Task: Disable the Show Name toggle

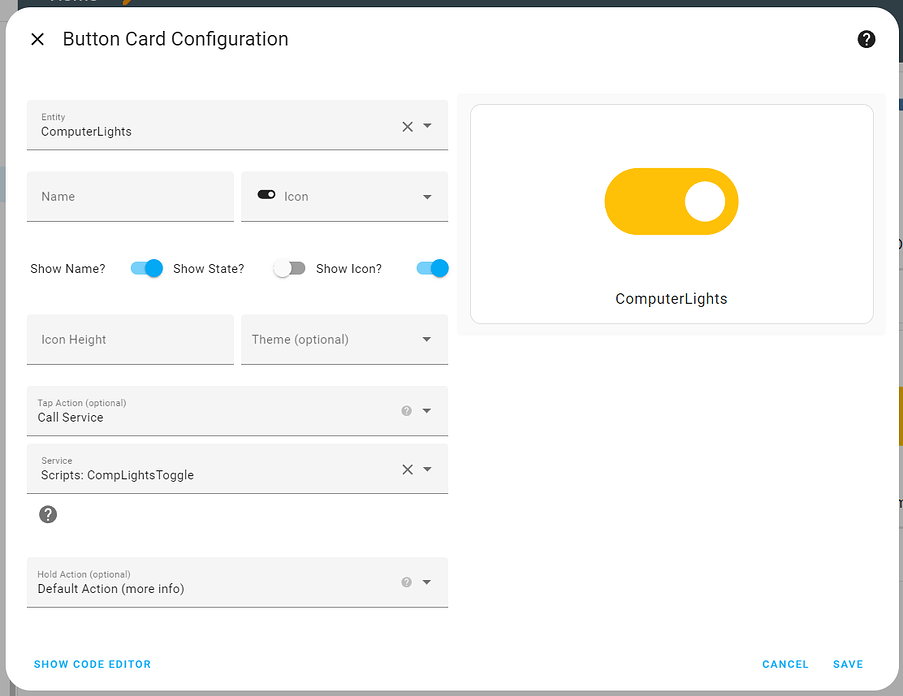Action: [146, 268]
